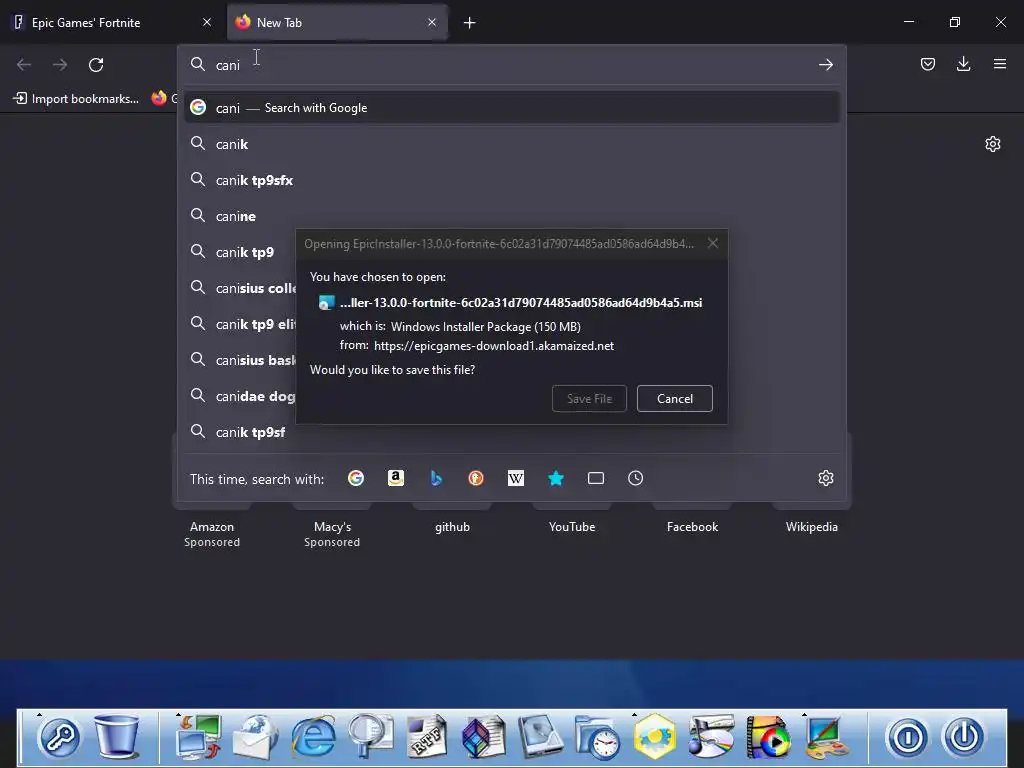Open the Facebook shortcut
The height and width of the screenshot is (768, 1024).
692,527
